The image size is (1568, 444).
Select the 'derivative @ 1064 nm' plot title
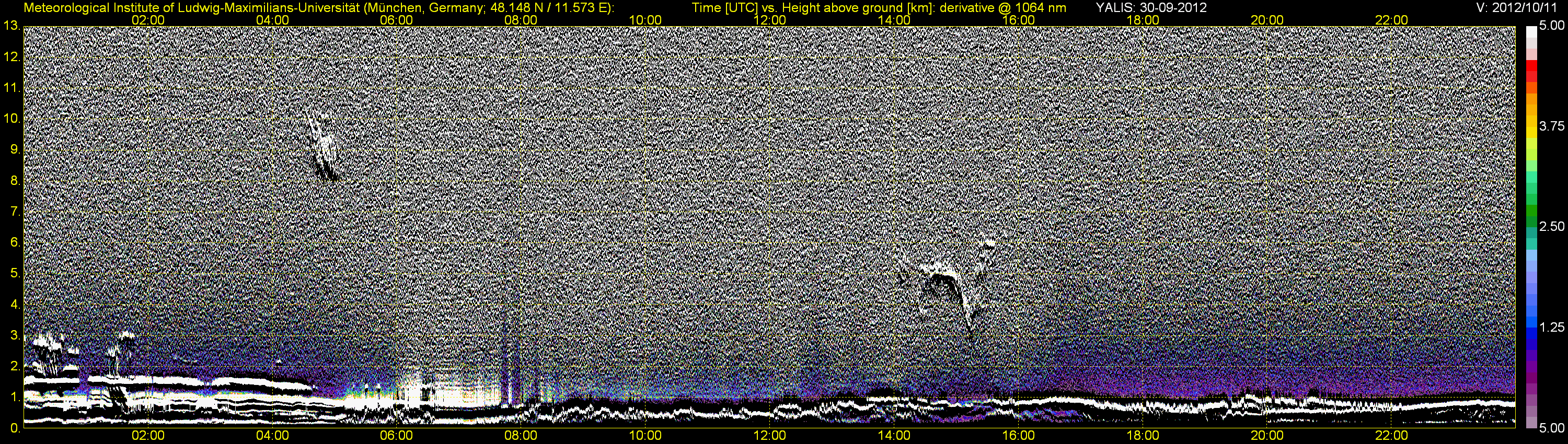coord(1004,7)
